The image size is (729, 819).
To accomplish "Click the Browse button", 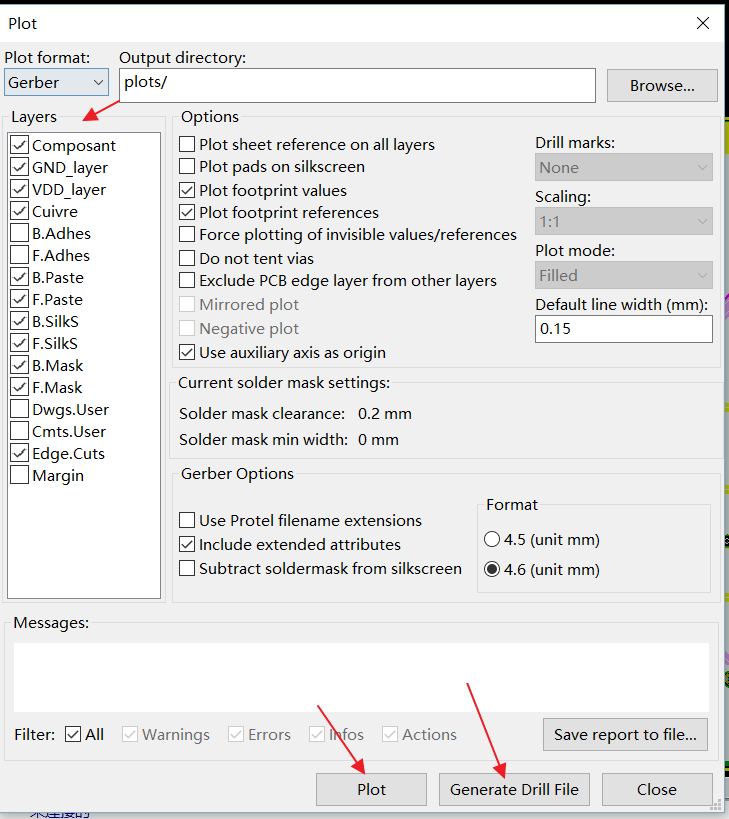I will [x=661, y=86].
